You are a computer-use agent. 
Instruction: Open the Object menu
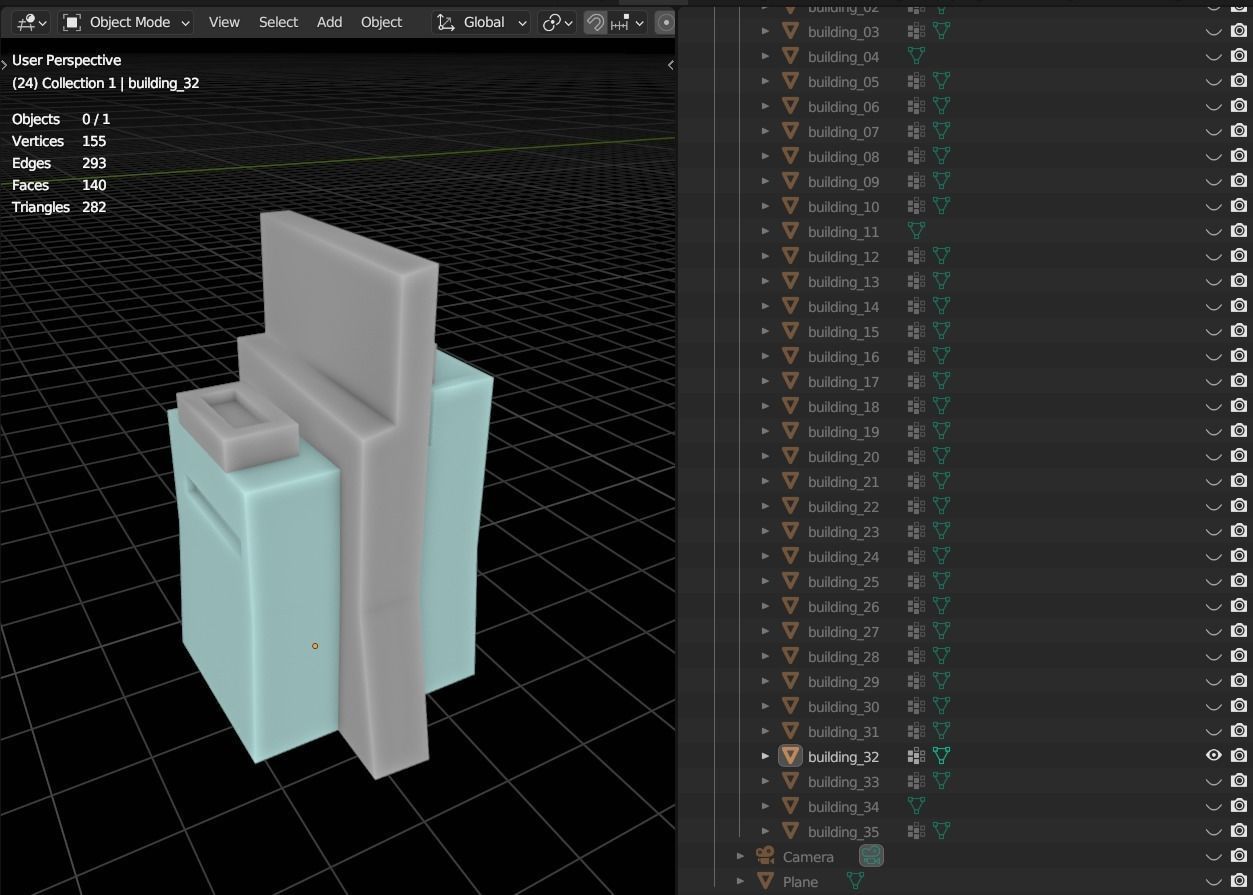tap(381, 22)
